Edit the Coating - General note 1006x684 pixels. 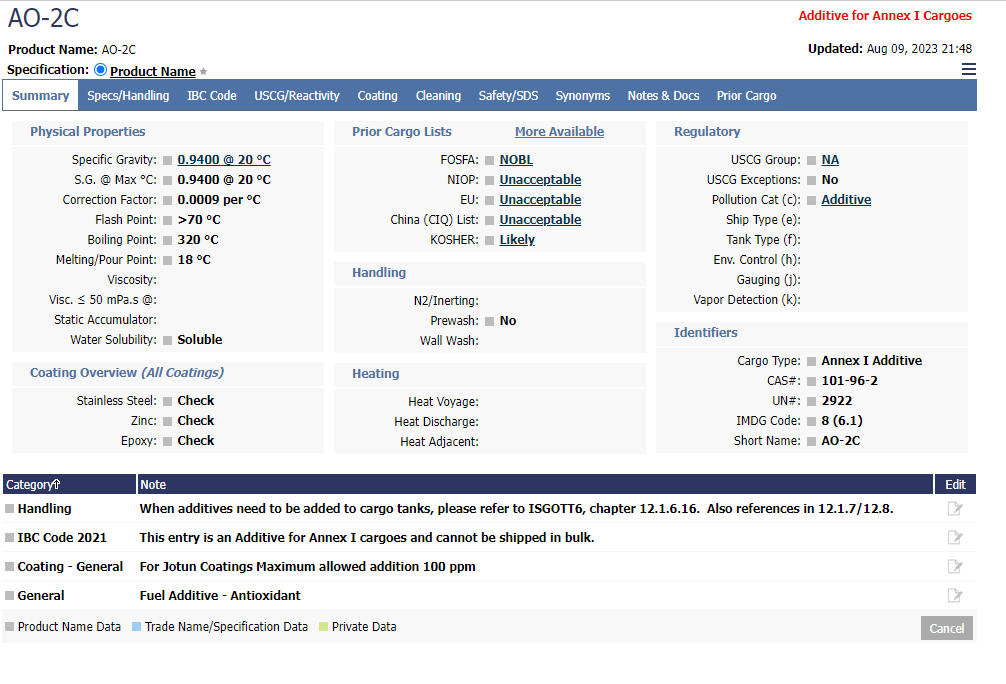pyautogui.click(x=955, y=567)
